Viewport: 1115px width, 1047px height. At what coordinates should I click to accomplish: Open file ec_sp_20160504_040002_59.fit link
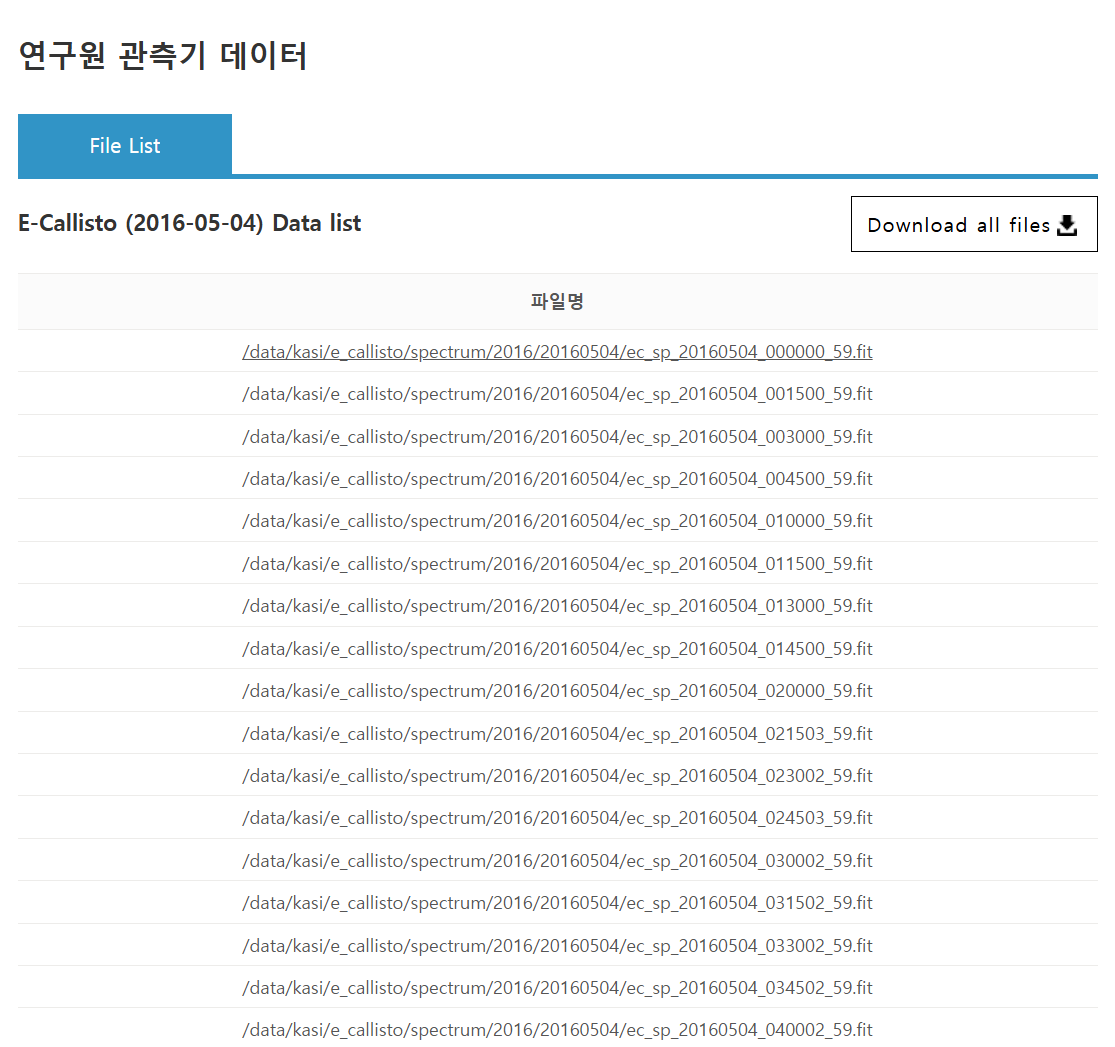(x=557, y=1030)
